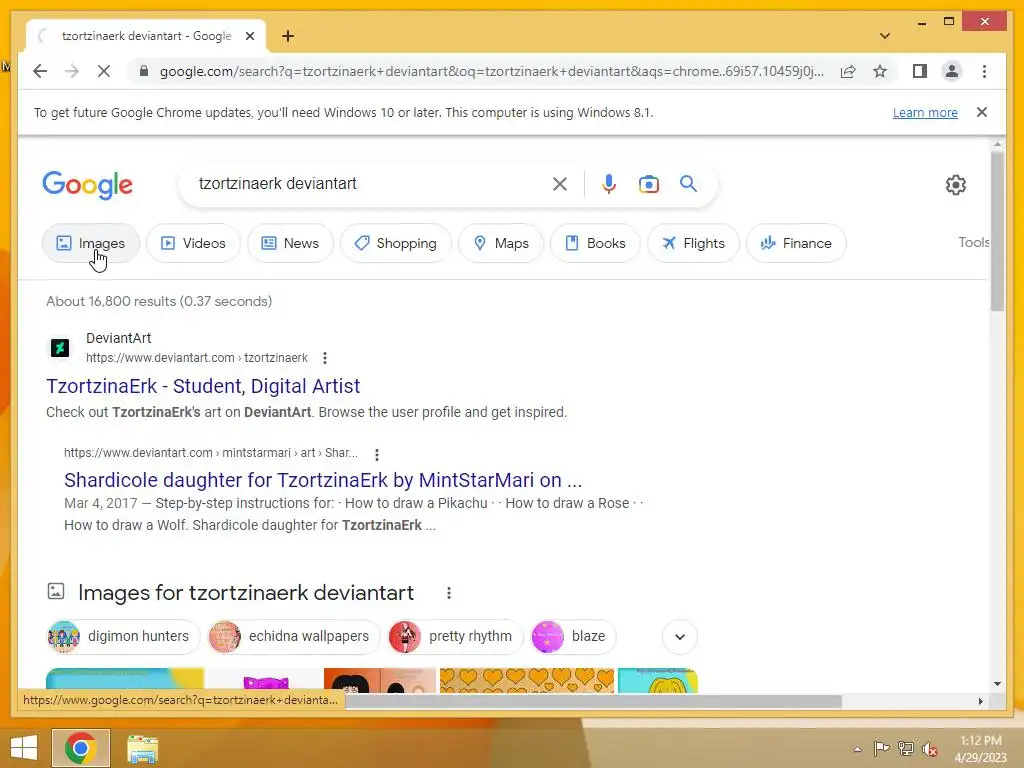Open the tab search dropdown arrow
Screen dimensions: 1024x768
click(885, 36)
